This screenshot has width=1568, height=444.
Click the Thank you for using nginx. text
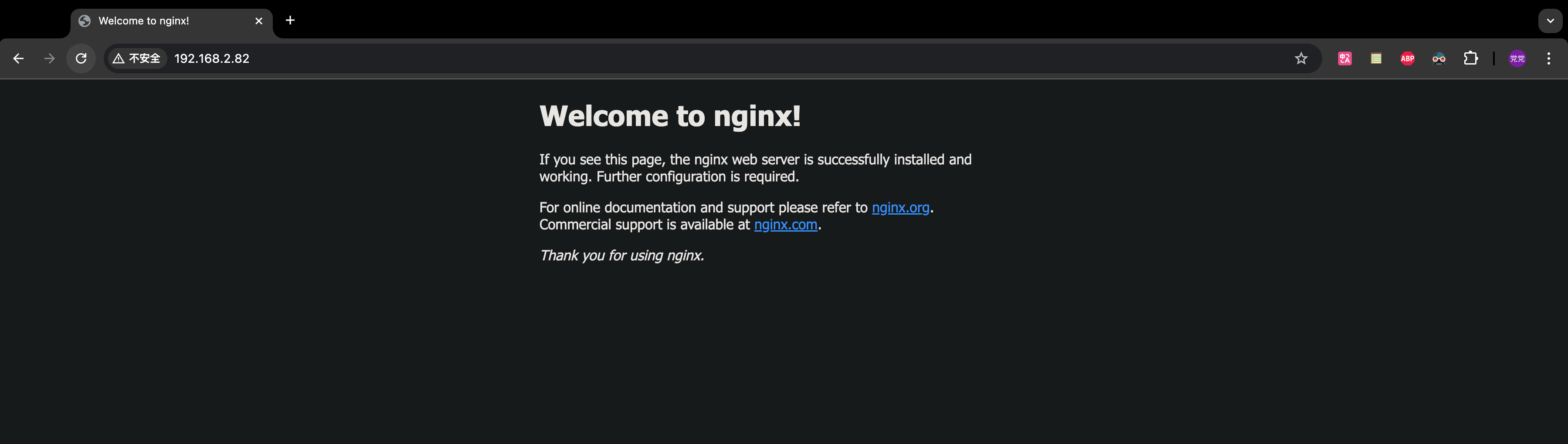[621, 255]
